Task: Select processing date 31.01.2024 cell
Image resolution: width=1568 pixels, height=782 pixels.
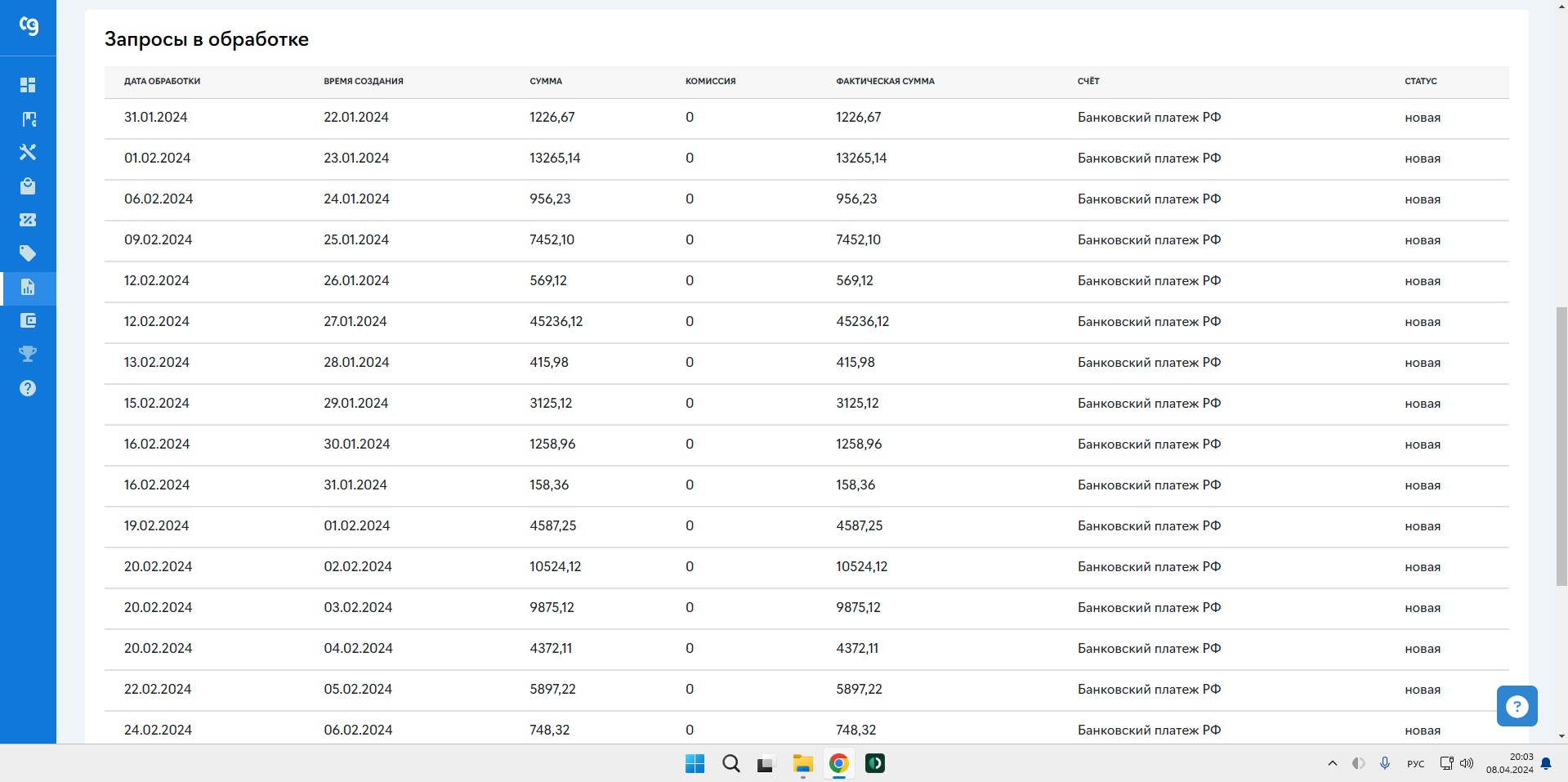Action: click(x=155, y=117)
